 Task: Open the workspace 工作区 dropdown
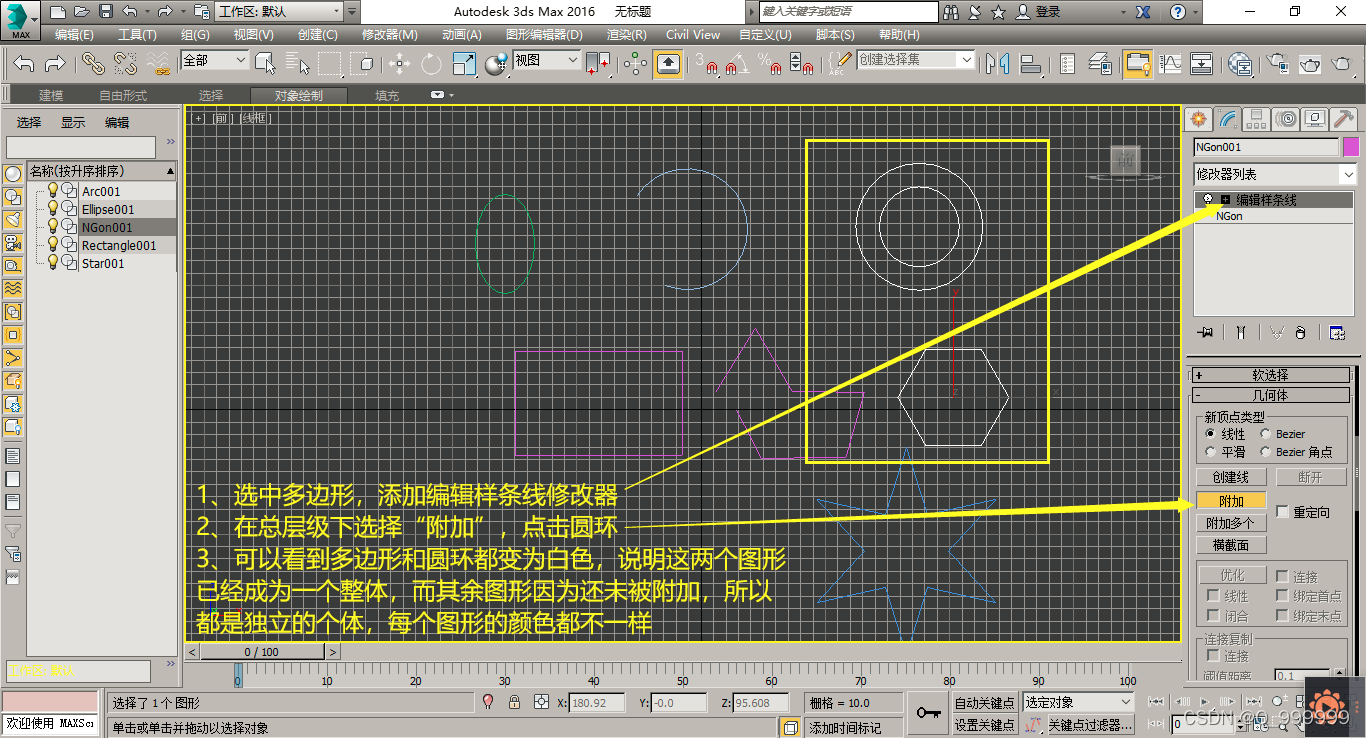point(279,12)
